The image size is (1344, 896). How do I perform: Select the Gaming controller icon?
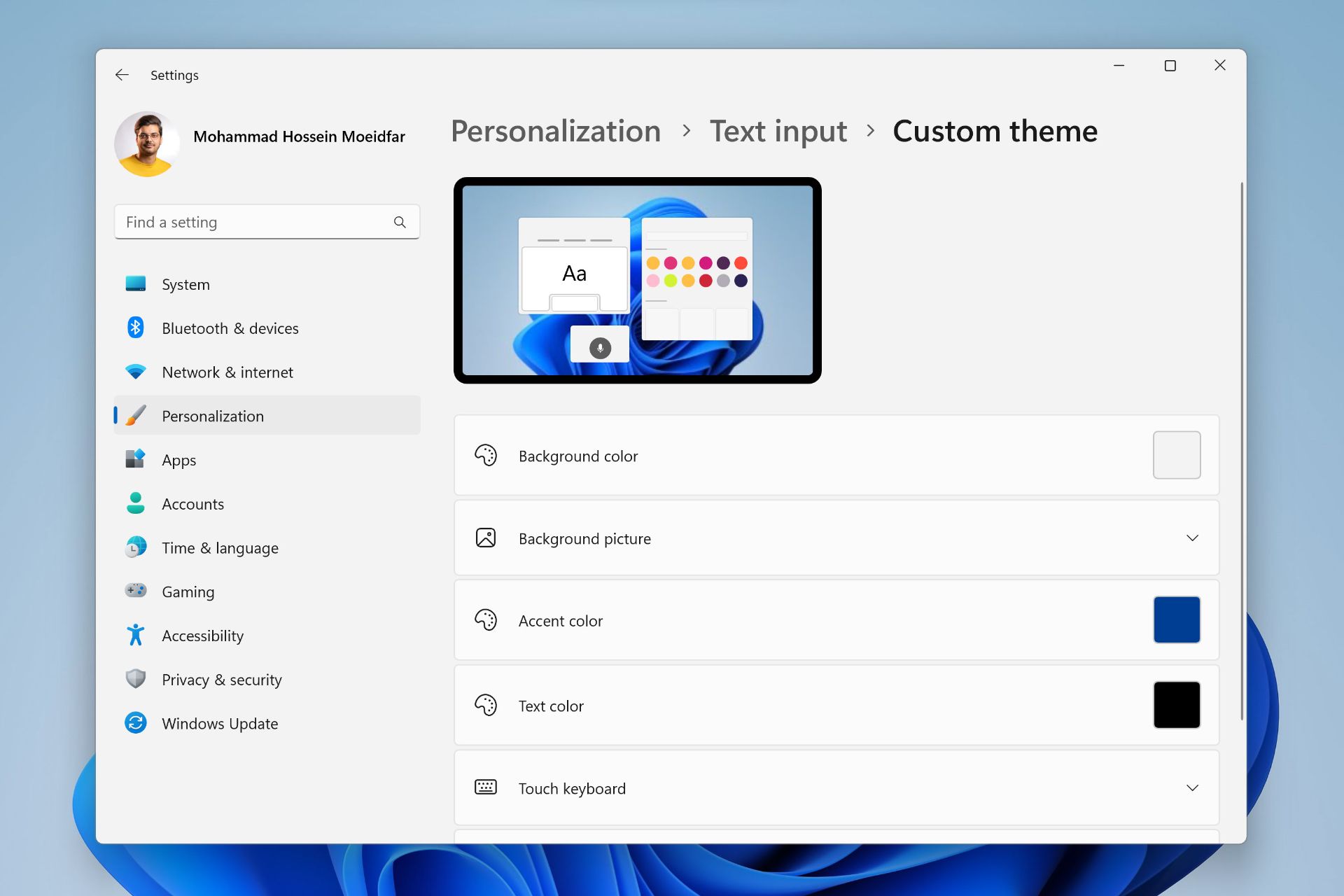(135, 591)
